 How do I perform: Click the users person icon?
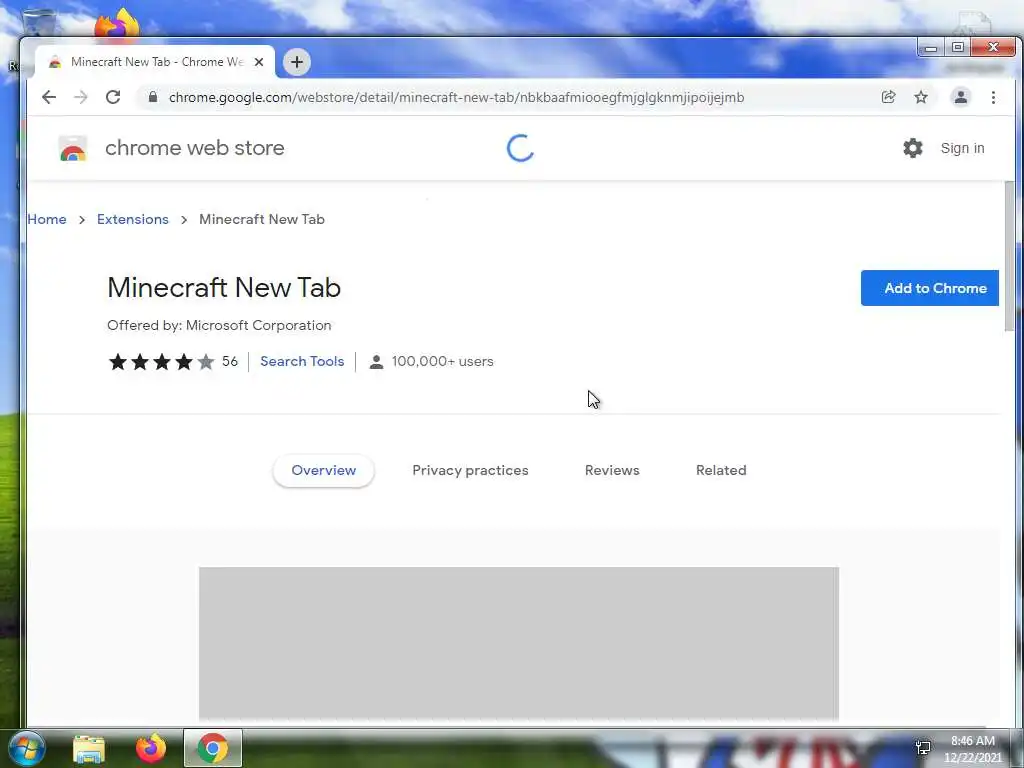(376, 362)
